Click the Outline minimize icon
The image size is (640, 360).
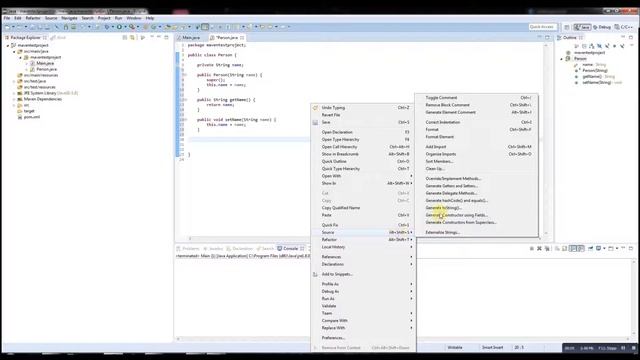623,37
